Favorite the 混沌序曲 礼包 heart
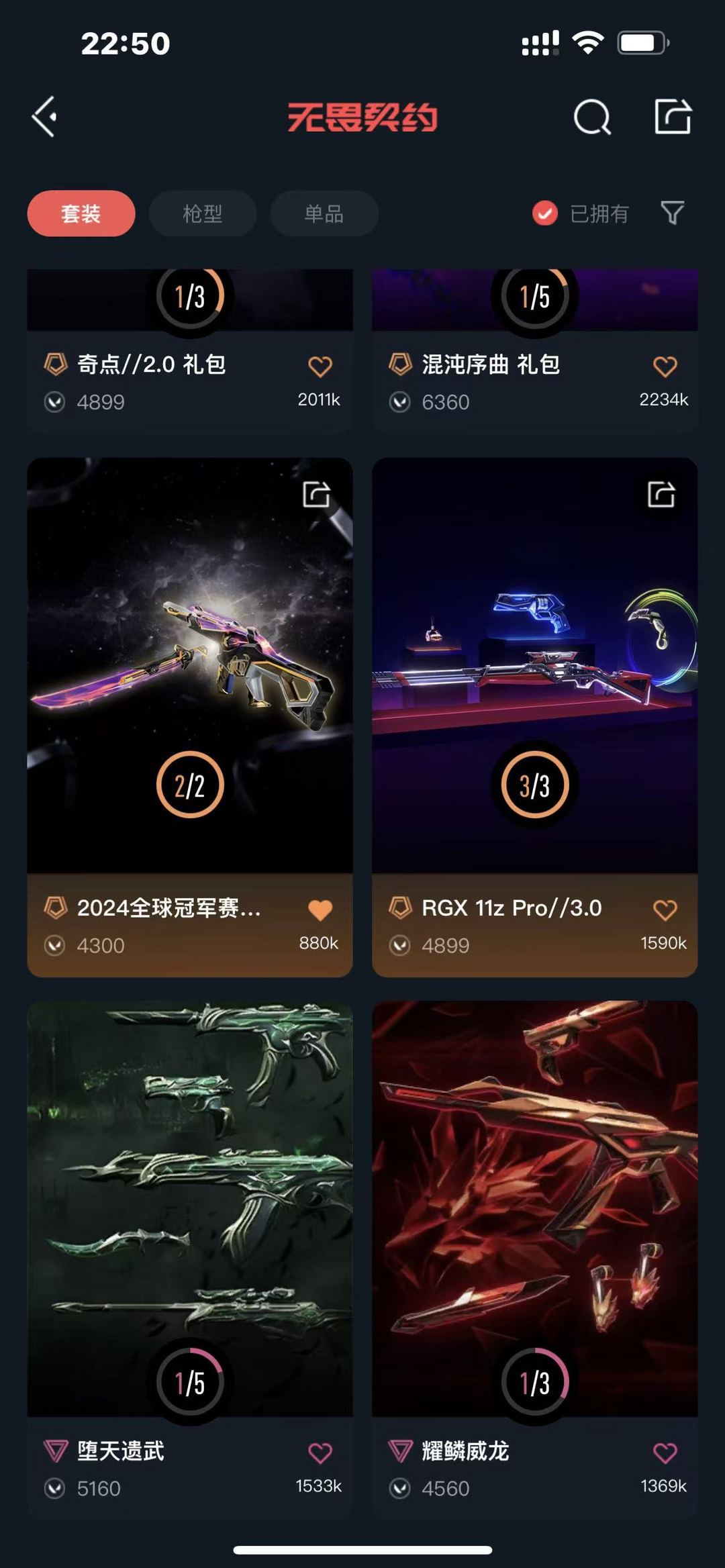Image resolution: width=725 pixels, height=1568 pixels. coord(665,366)
